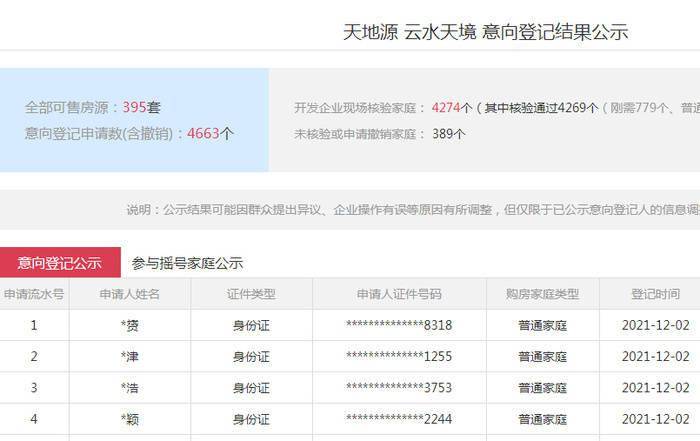Click the 389个 unverified families figure
Viewport: 700px width, 441px height.
(x=449, y=134)
